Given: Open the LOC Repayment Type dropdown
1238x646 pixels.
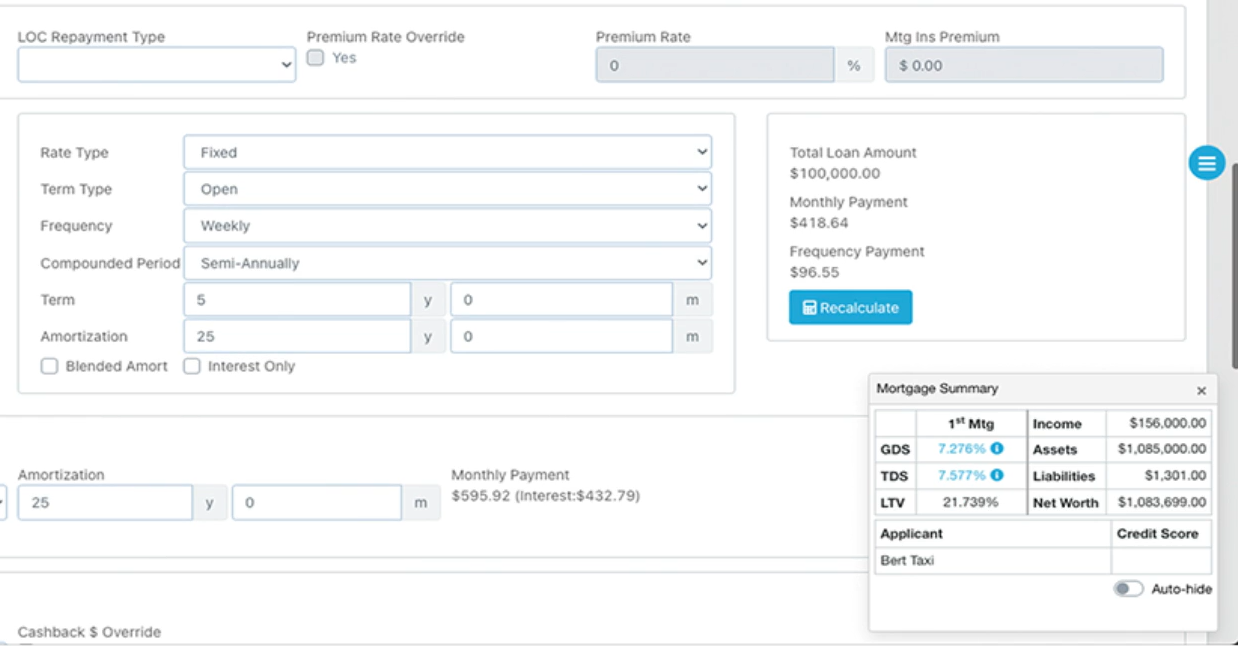Looking at the screenshot, I should pyautogui.click(x=156, y=65).
